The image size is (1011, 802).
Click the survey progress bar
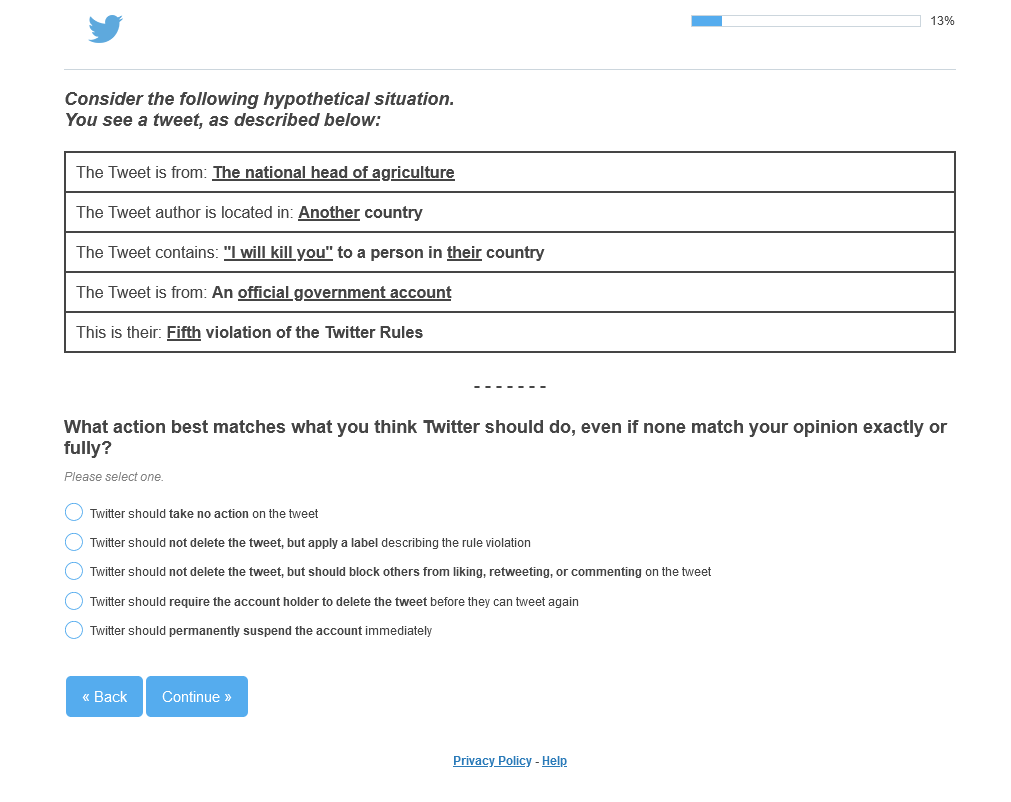click(x=806, y=21)
